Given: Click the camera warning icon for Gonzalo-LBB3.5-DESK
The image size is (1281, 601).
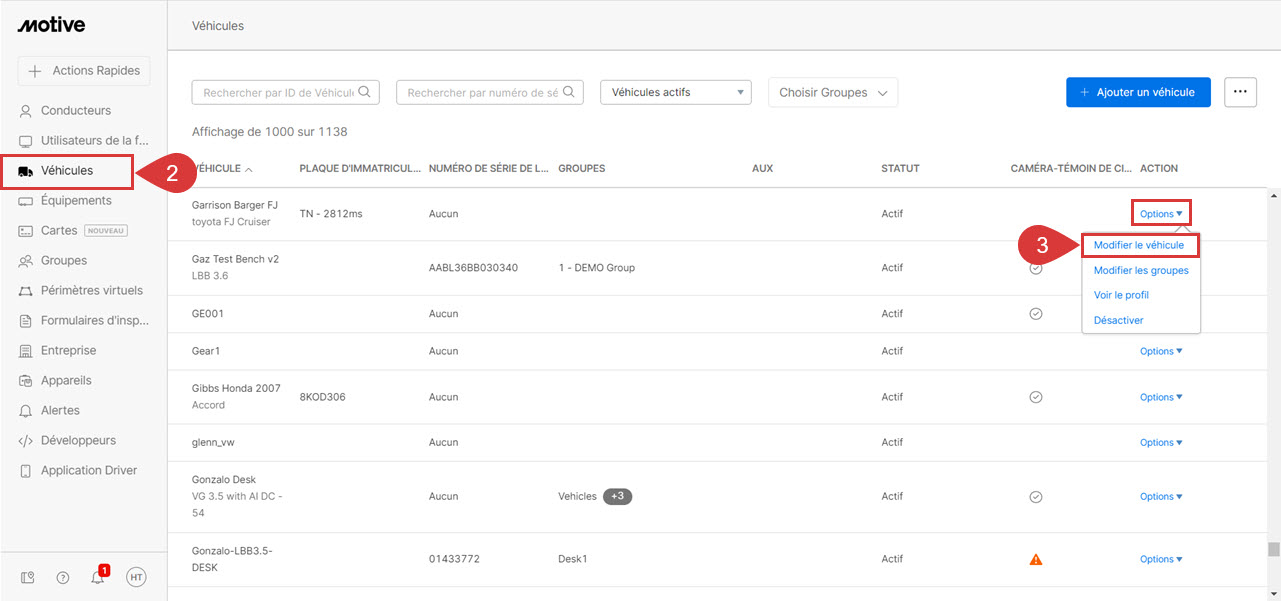Looking at the screenshot, I should point(1036,558).
